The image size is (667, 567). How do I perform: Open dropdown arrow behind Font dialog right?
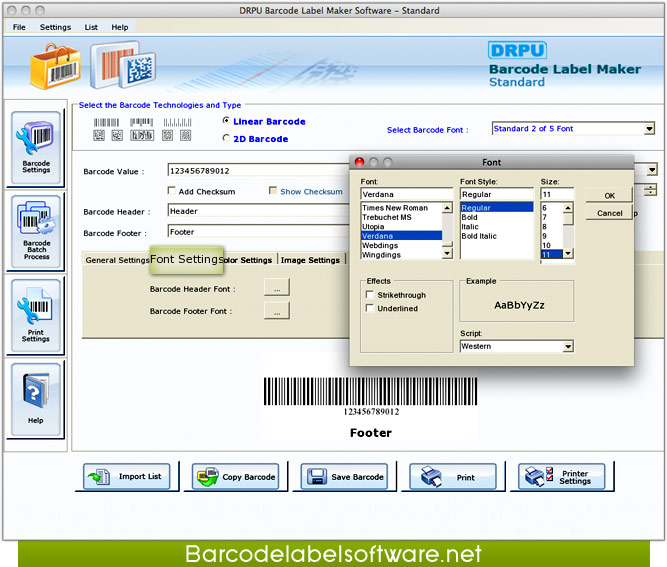(652, 170)
